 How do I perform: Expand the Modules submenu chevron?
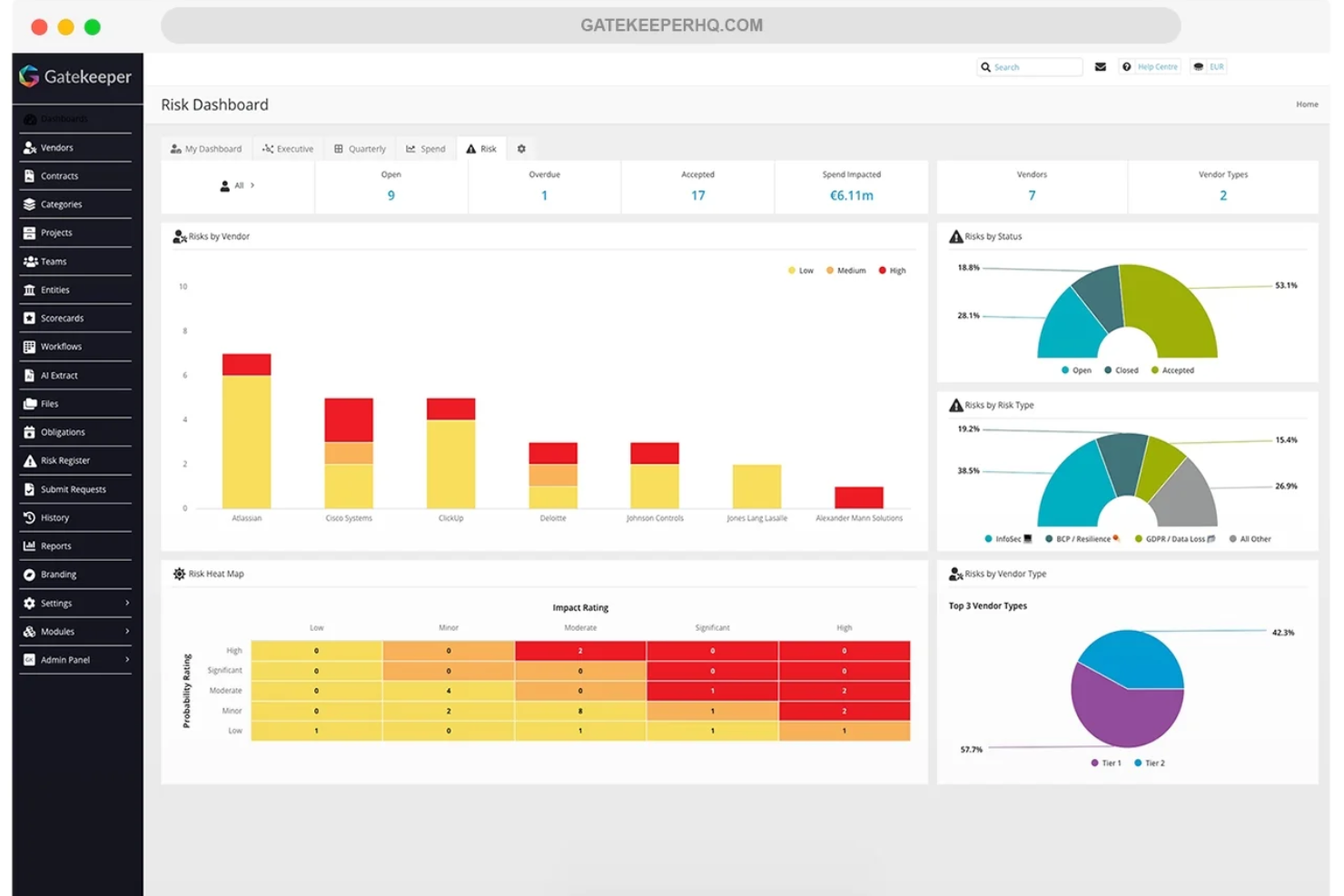127,631
